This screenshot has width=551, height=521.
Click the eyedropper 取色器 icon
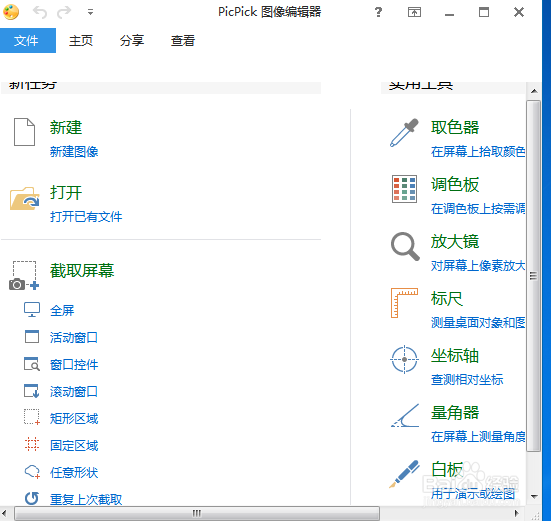404,132
